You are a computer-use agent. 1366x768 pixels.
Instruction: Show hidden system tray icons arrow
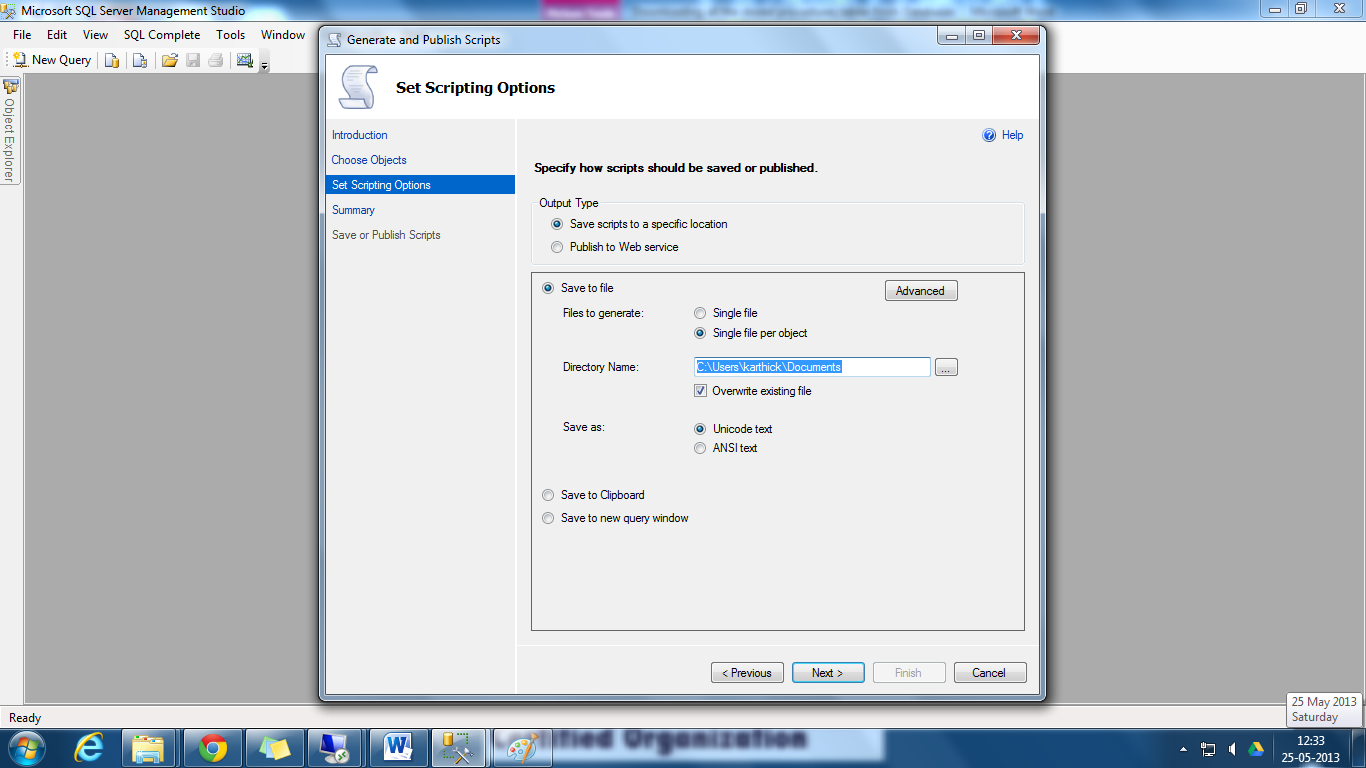pos(1184,749)
